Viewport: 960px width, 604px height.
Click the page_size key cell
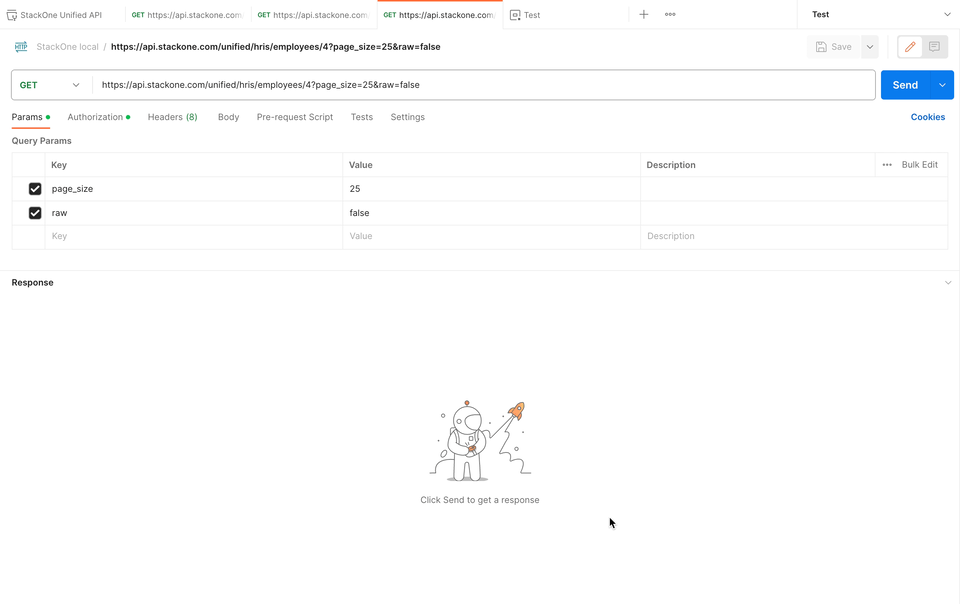coord(193,188)
